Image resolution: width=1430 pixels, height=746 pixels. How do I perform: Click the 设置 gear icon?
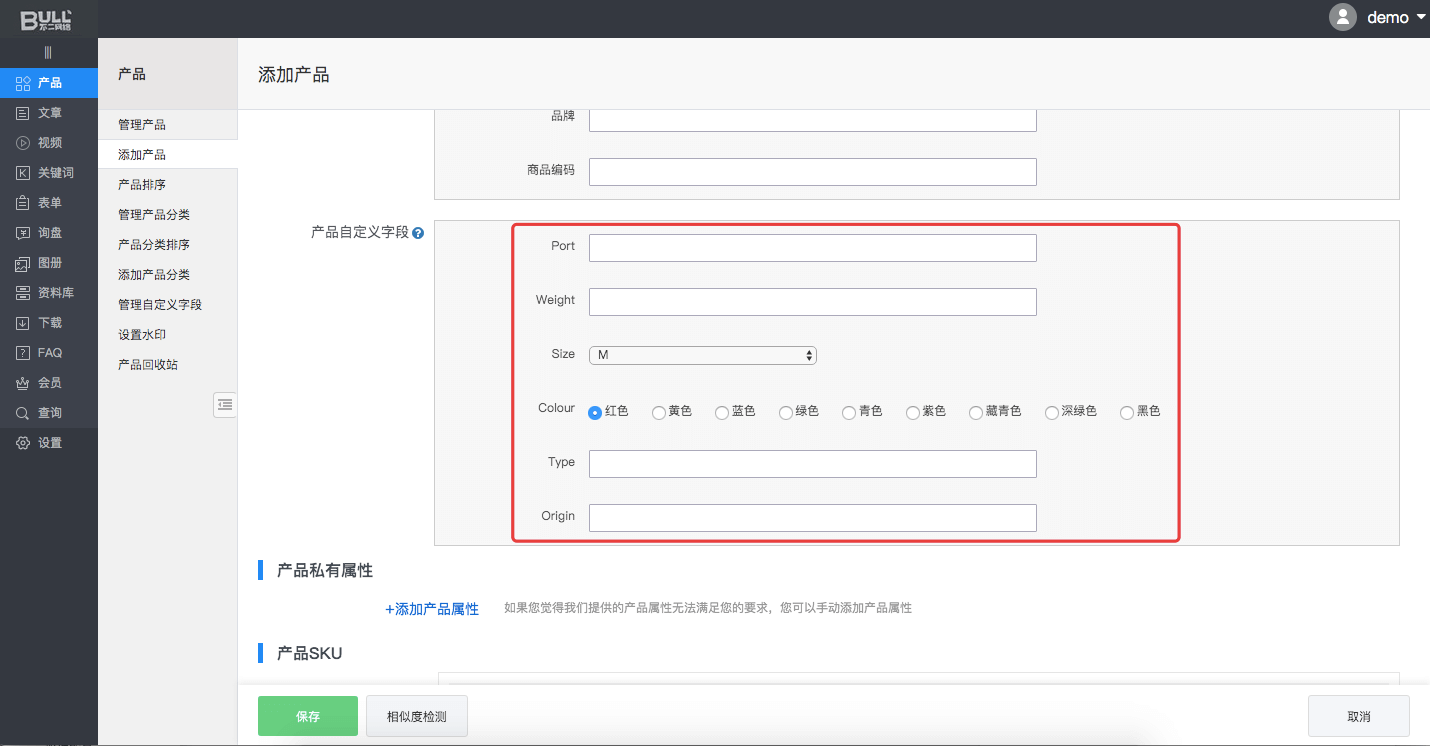point(23,443)
